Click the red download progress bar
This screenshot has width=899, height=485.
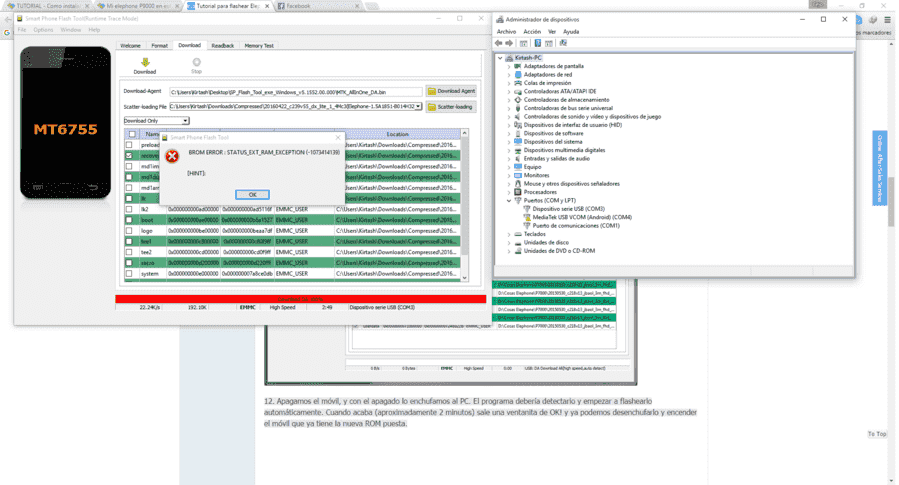click(x=300, y=299)
